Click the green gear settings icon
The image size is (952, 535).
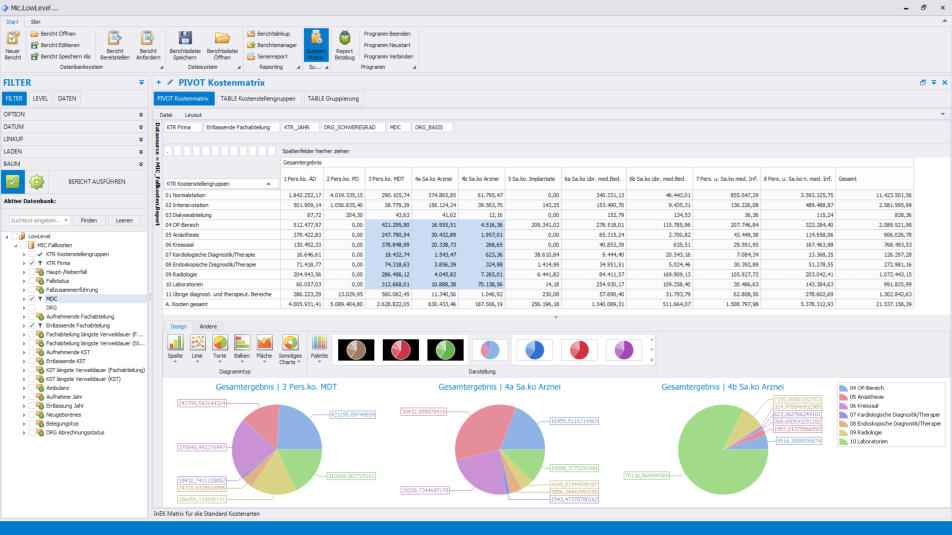click(36, 182)
